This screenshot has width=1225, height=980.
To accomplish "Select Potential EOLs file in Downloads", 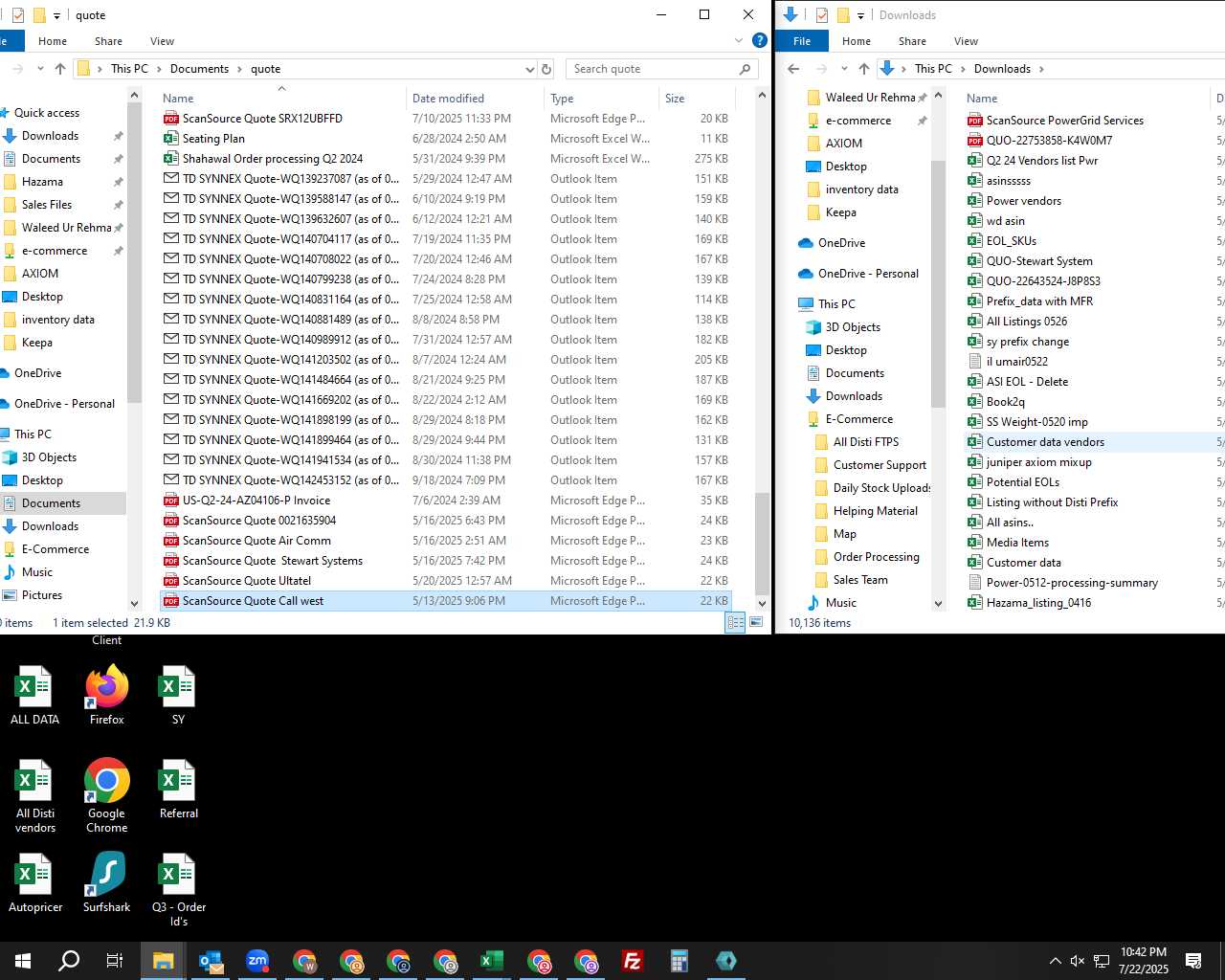I will (x=1093, y=482).
